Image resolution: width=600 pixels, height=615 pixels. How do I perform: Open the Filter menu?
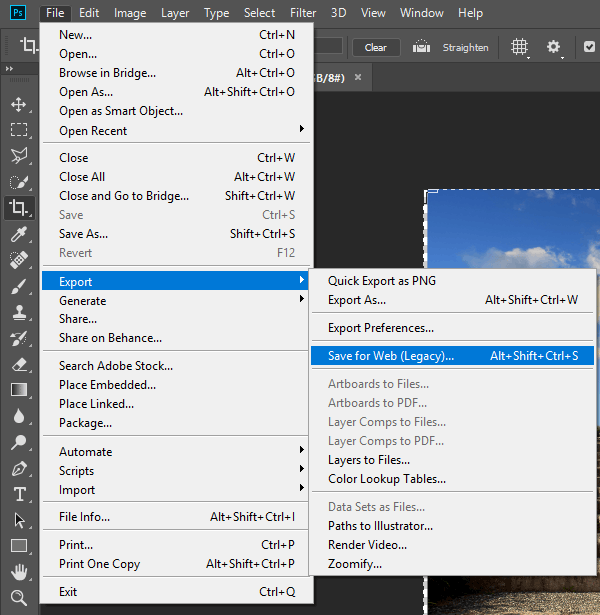(303, 13)
